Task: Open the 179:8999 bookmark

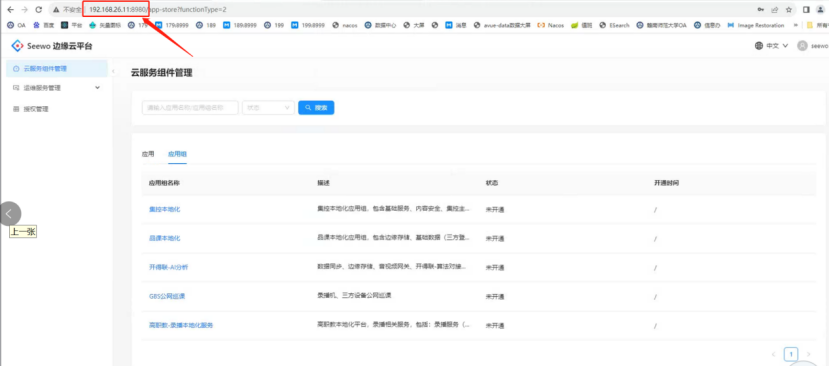Action: pyautogui.click(x=171, y=25)
